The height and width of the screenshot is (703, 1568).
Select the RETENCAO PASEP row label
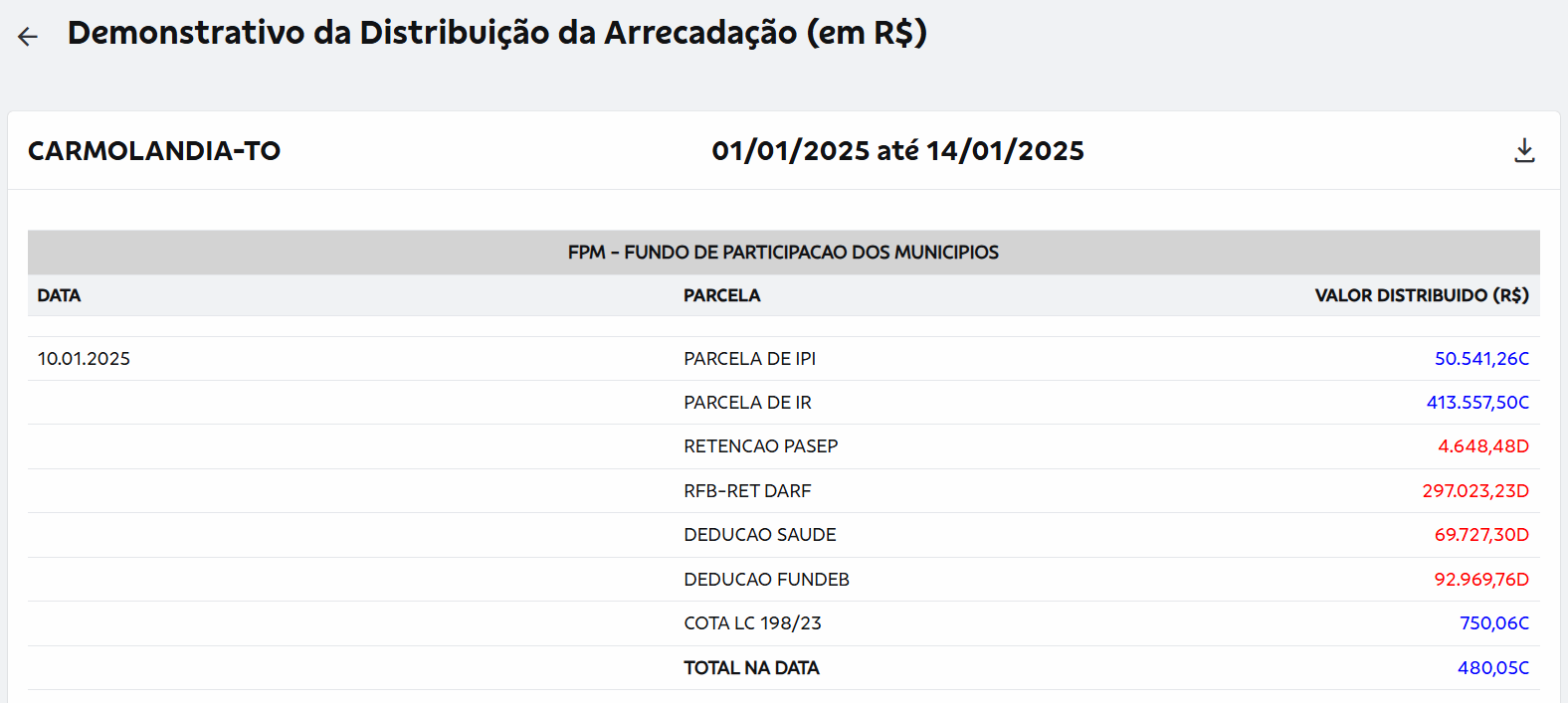coord(760,446)
